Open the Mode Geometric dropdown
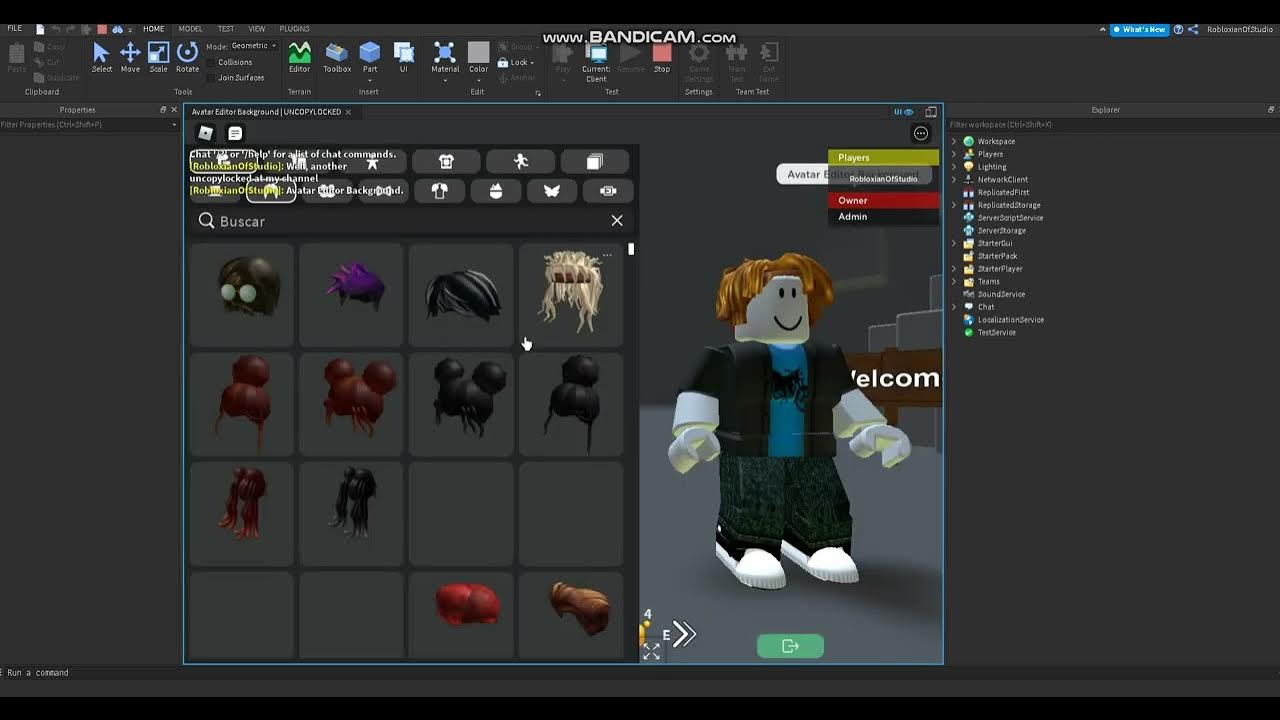 point(254,46)
